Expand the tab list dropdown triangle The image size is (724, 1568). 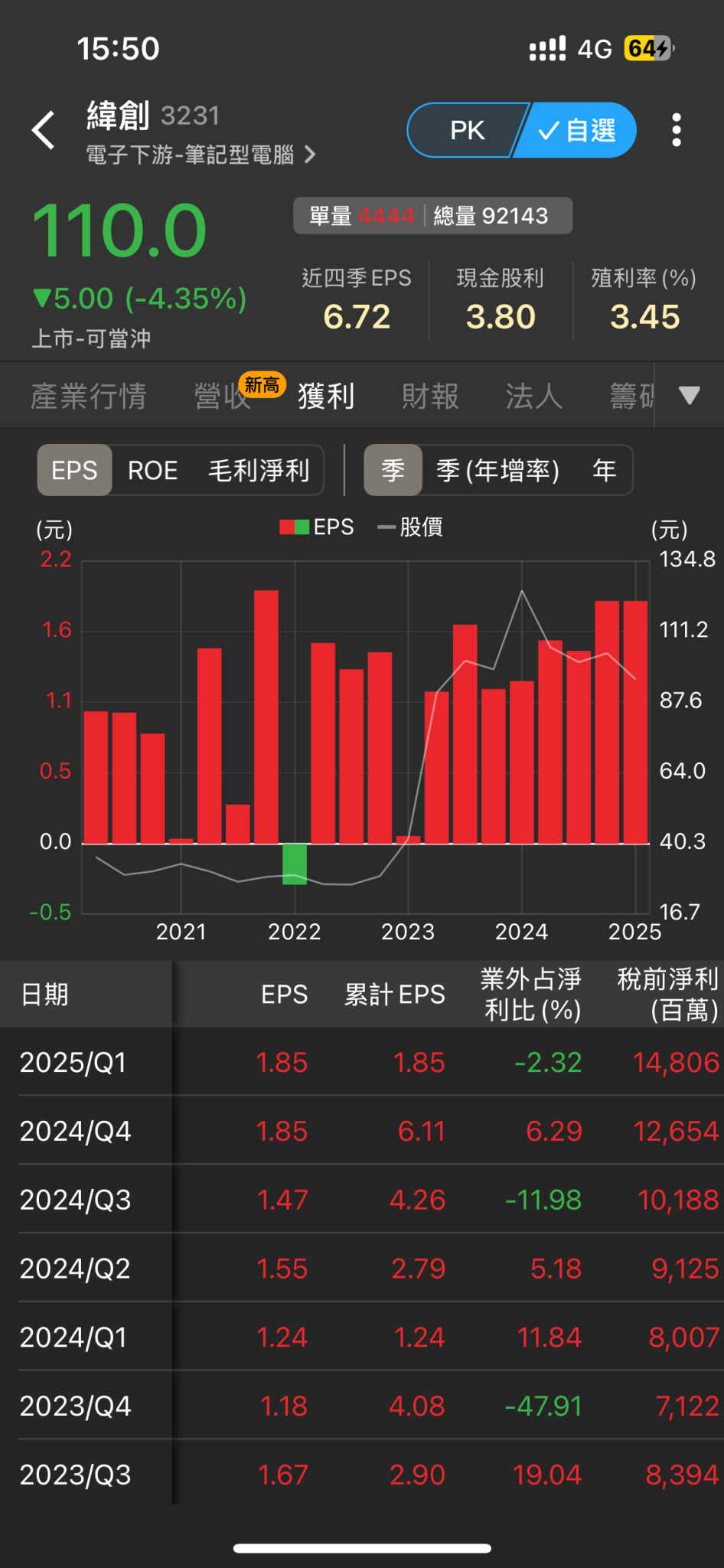689,395
